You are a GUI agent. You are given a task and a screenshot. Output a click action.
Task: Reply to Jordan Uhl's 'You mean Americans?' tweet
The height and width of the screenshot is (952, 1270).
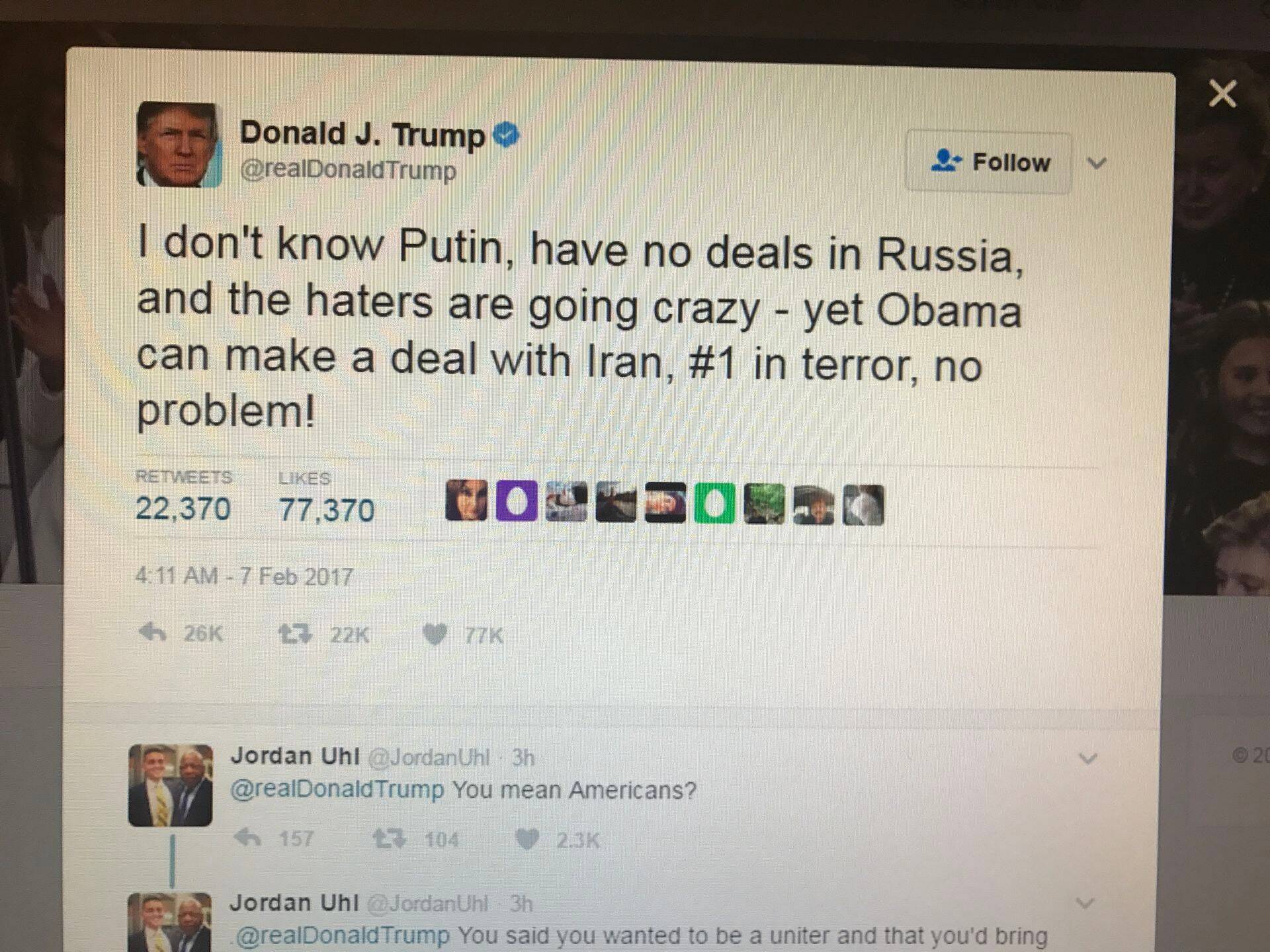[248, 838]
